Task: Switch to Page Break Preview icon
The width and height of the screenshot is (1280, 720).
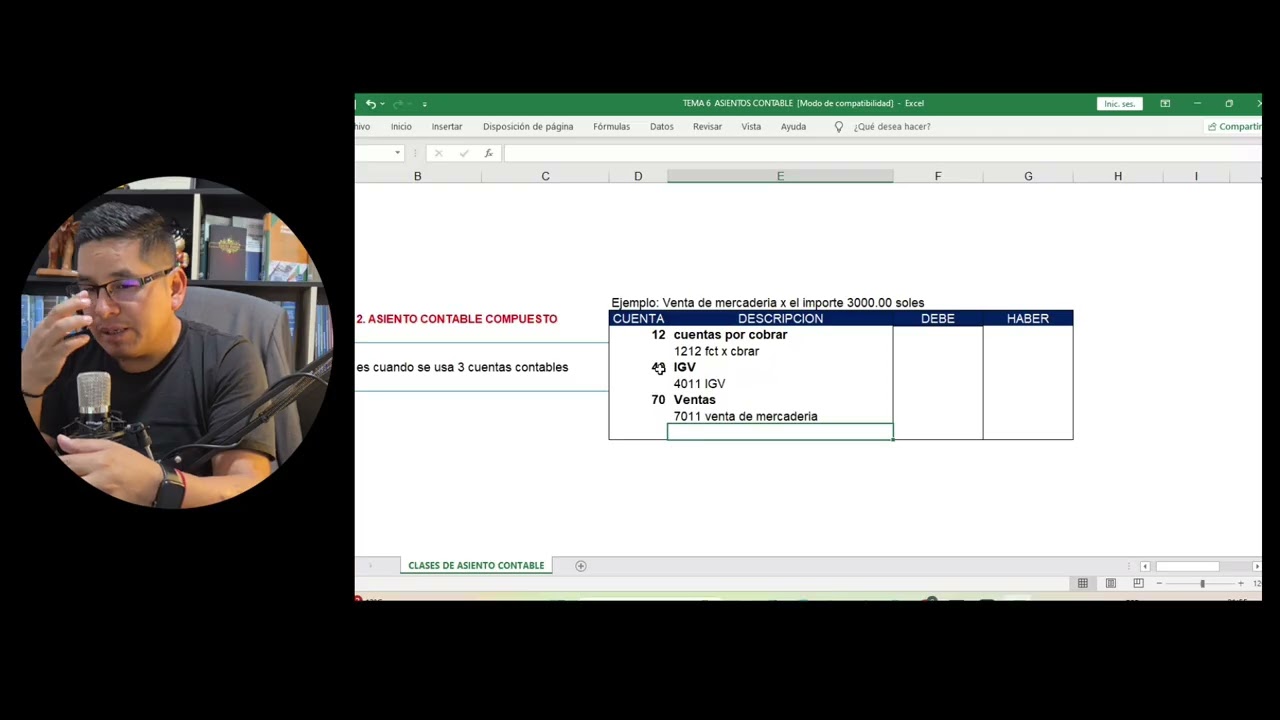Action: tap(1138, 583)
